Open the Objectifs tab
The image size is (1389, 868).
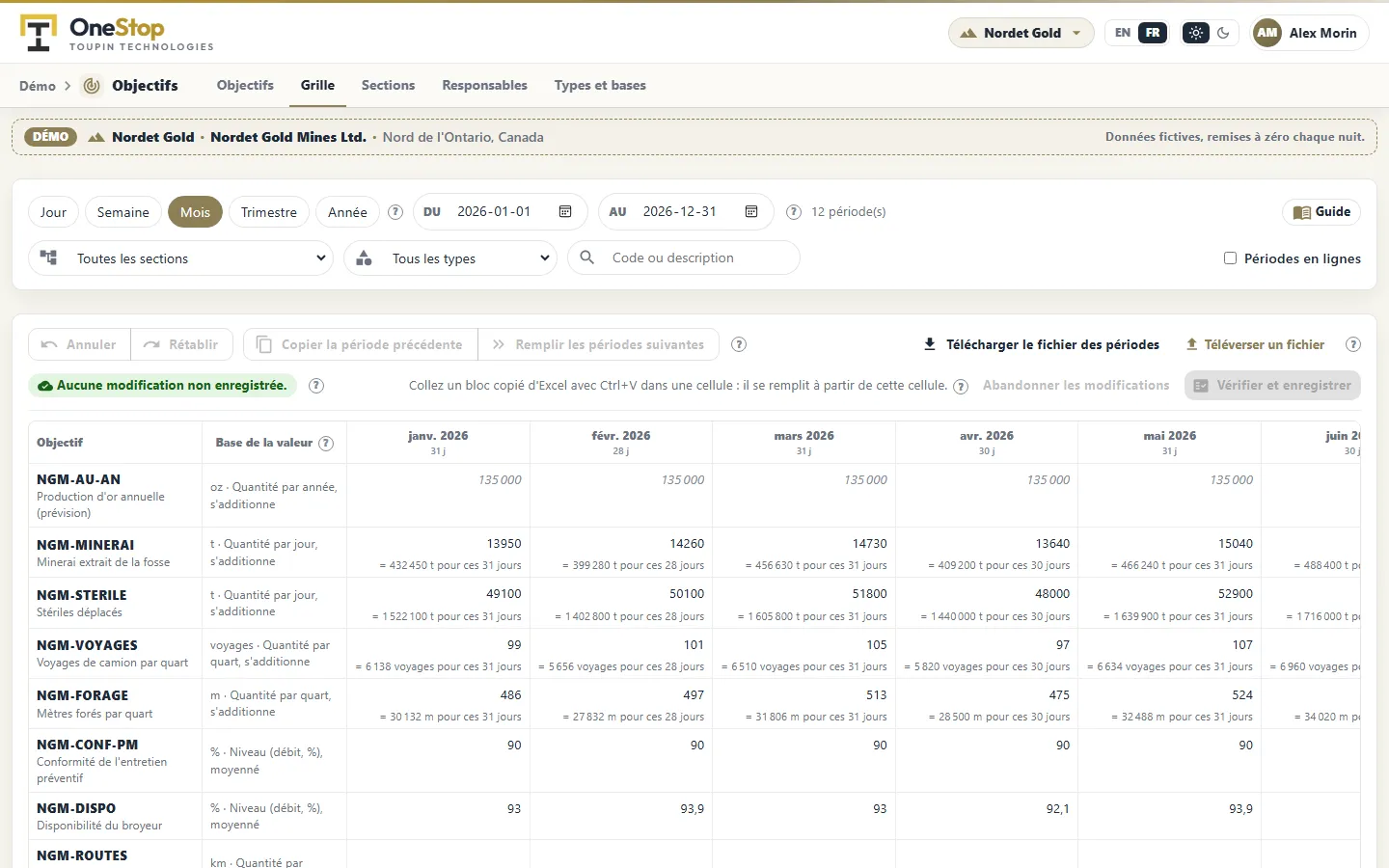[x=245, y=86]
